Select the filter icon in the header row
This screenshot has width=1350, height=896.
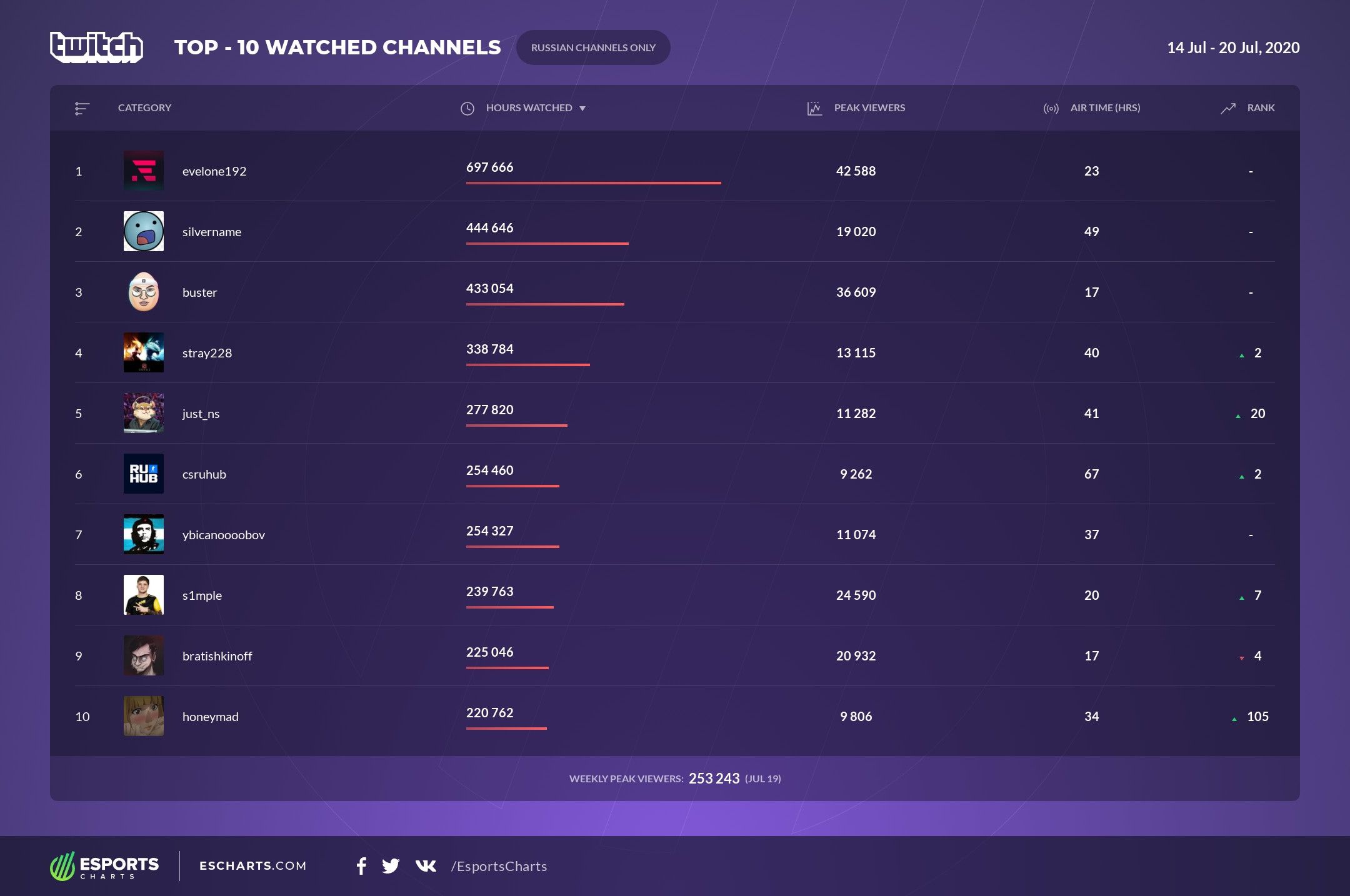(x=81, y=108)
